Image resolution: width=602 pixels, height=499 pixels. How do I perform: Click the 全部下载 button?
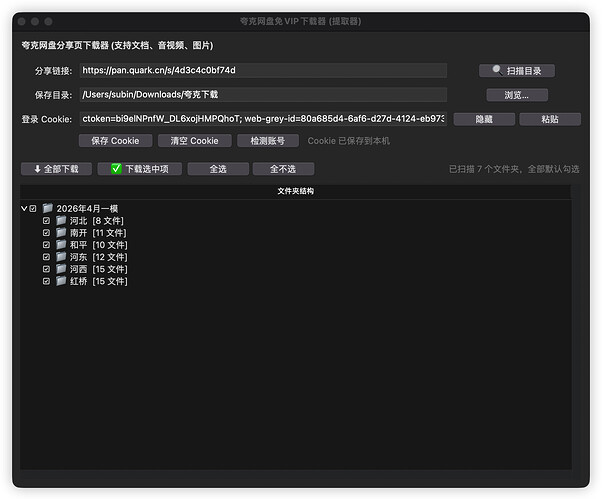pos(56,169)
